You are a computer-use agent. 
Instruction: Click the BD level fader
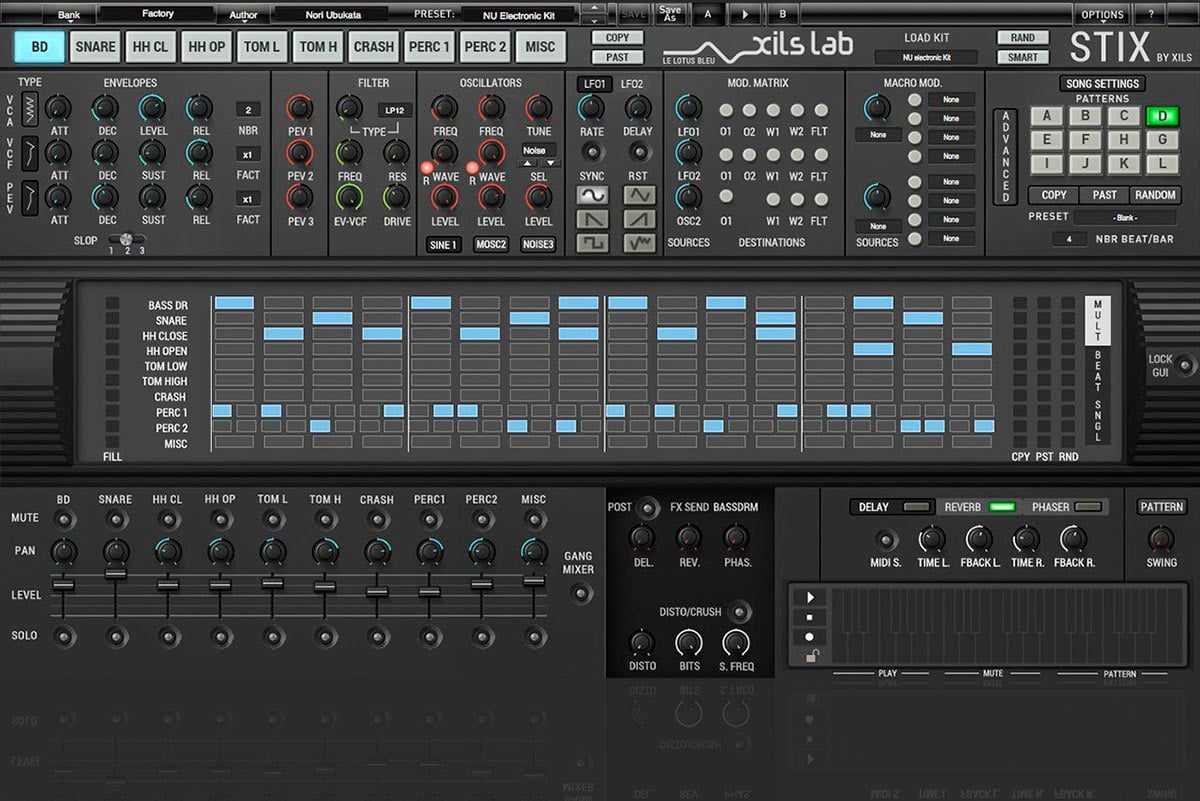[64, 585]
